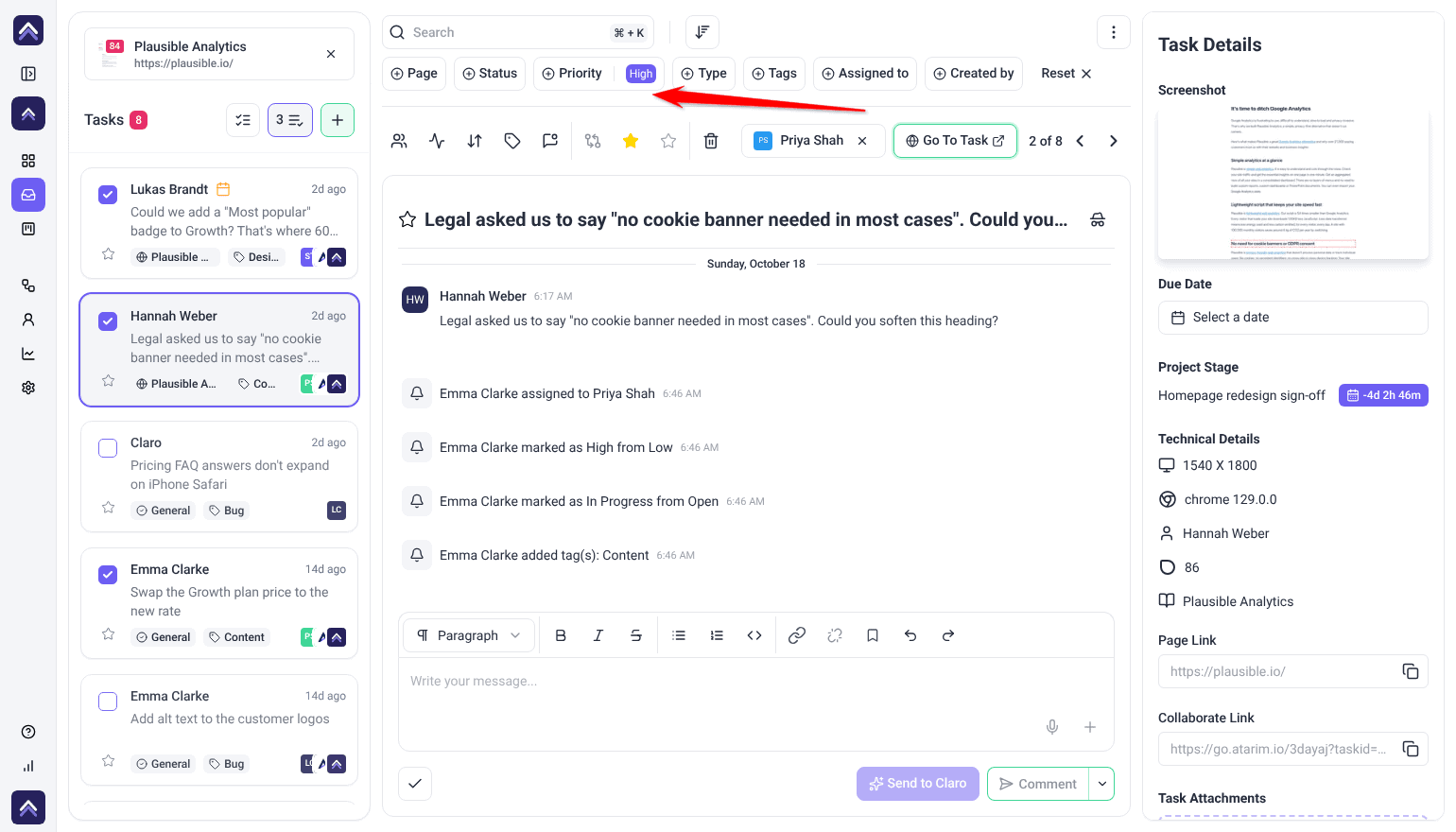This screenshot has width=1456, height=832.
Task: Open the tag icon in task toolbar
Action: click(512, 141)
